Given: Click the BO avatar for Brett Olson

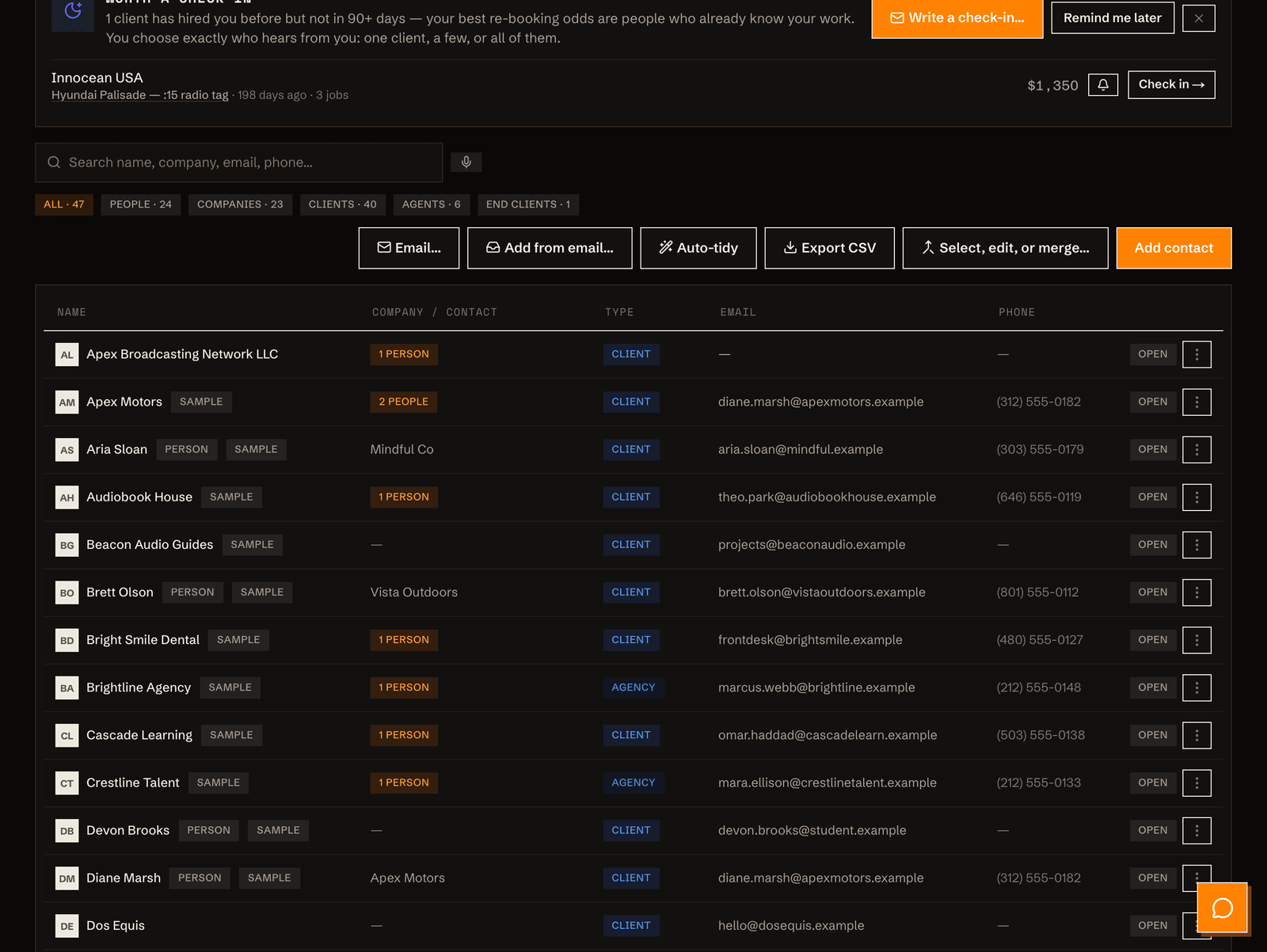Looking at the screenshot, I should (67, 592).
